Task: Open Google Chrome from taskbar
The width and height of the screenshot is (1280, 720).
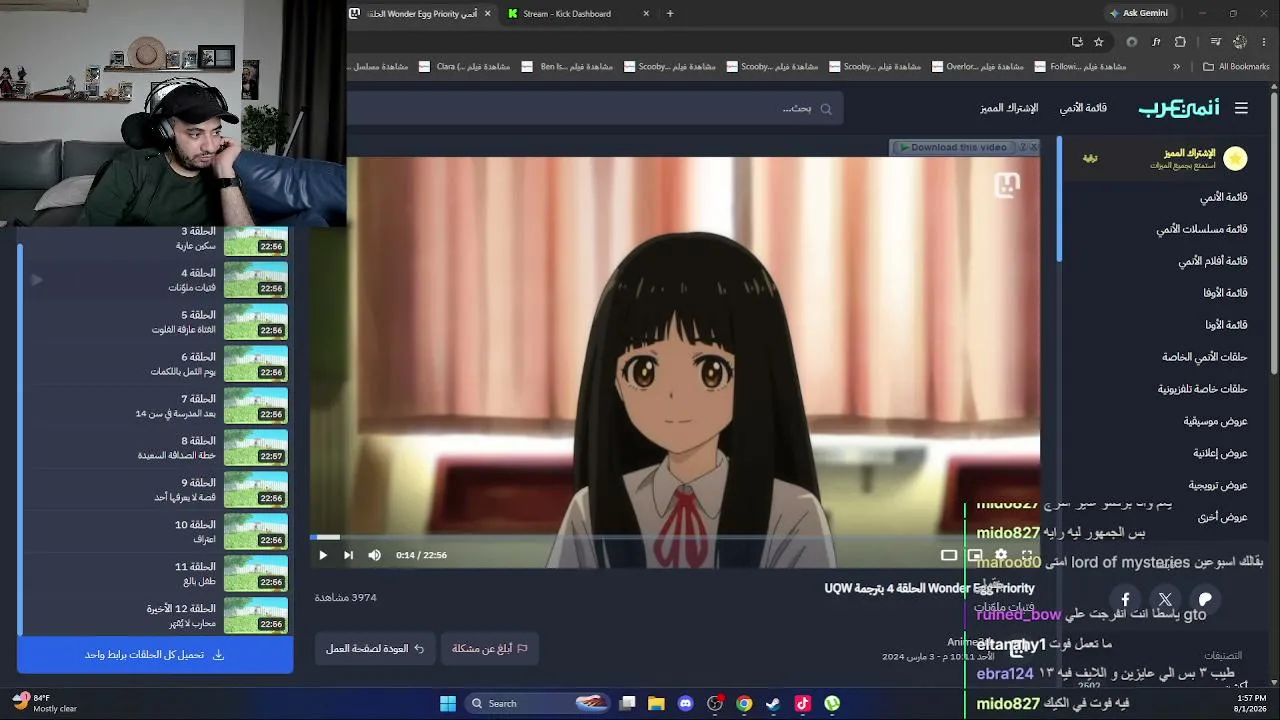Action: pyautogui.click(x=744, y=703)
